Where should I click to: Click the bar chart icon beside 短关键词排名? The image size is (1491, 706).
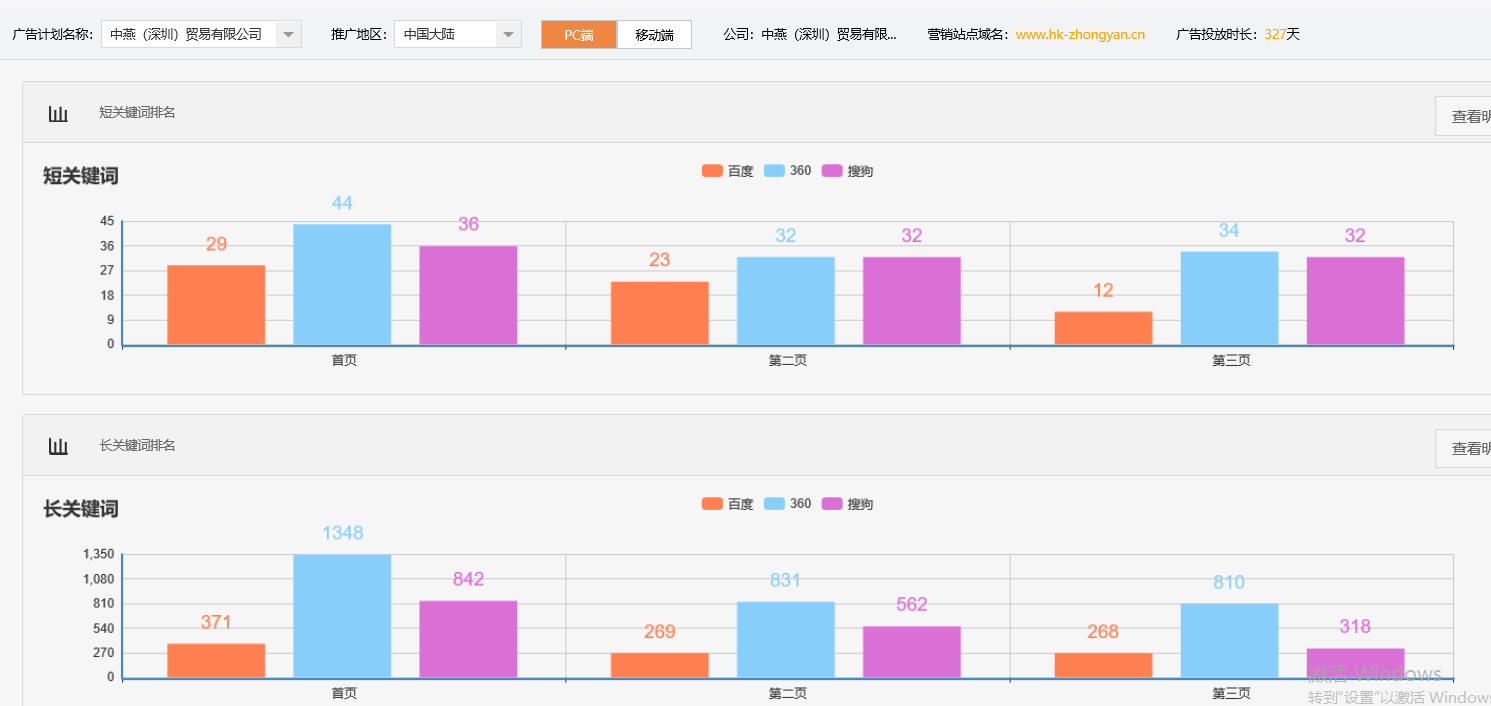(x=57, y=112)
